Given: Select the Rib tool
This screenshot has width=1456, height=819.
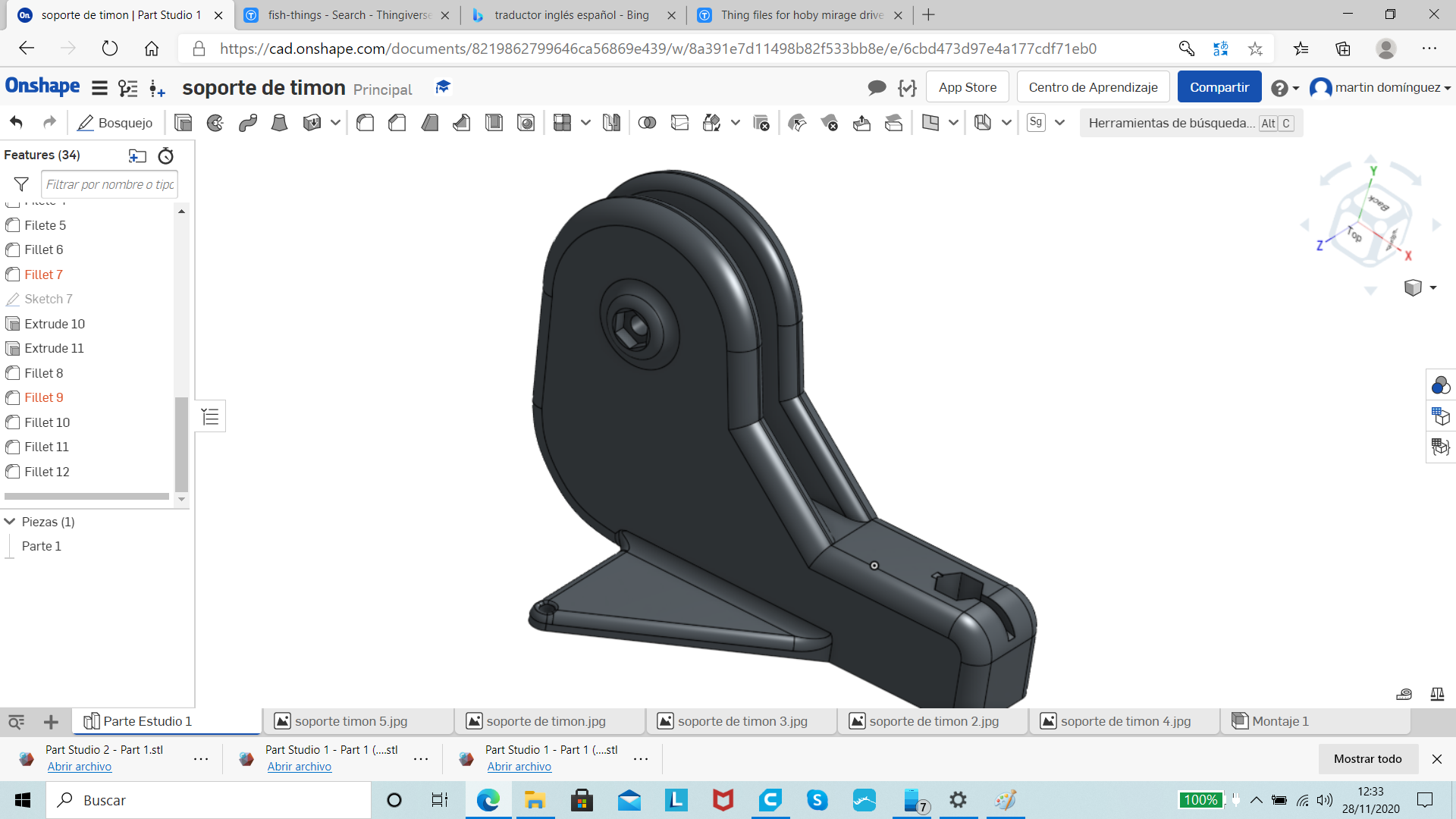Looking at the screenshot, I should pos(462,123).
